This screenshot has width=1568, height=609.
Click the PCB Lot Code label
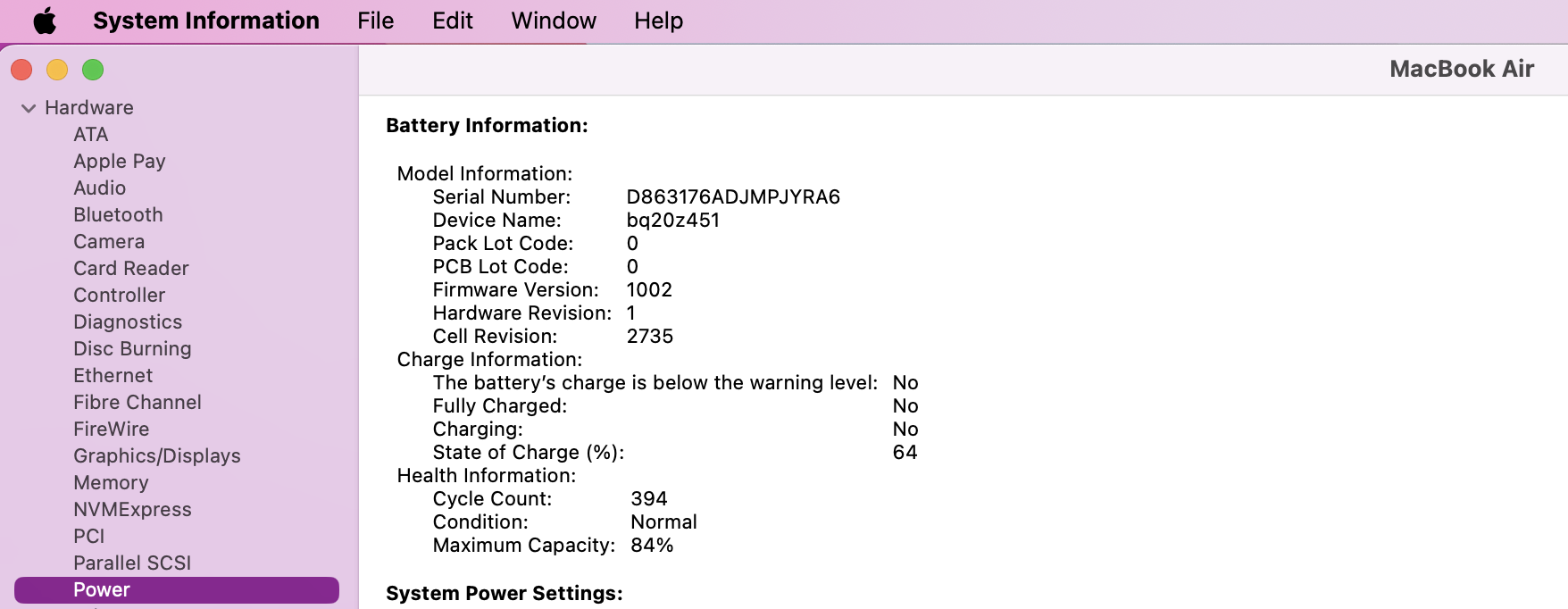(501, 266)
